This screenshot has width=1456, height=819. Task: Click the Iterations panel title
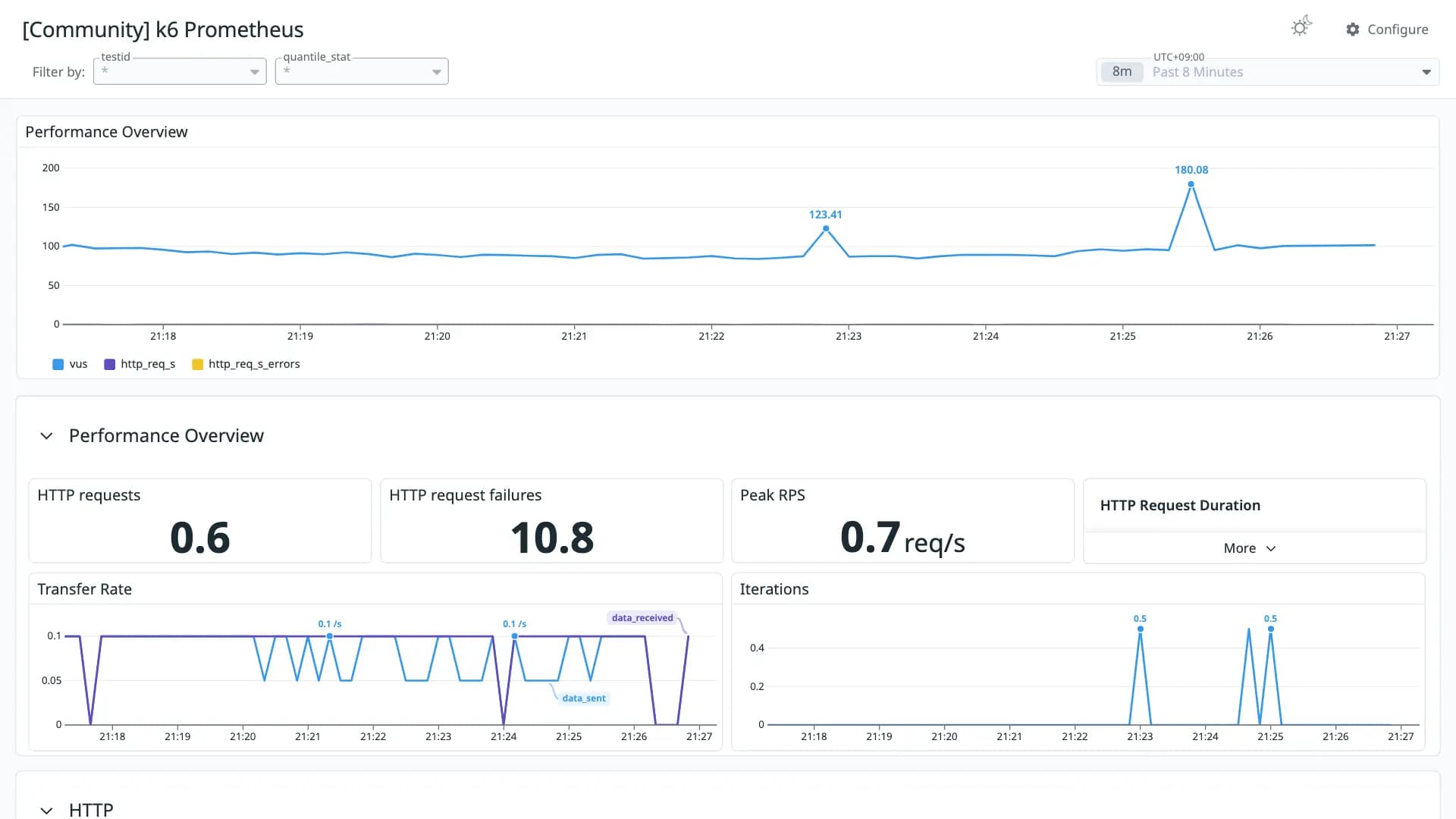[x=773, y=589]
